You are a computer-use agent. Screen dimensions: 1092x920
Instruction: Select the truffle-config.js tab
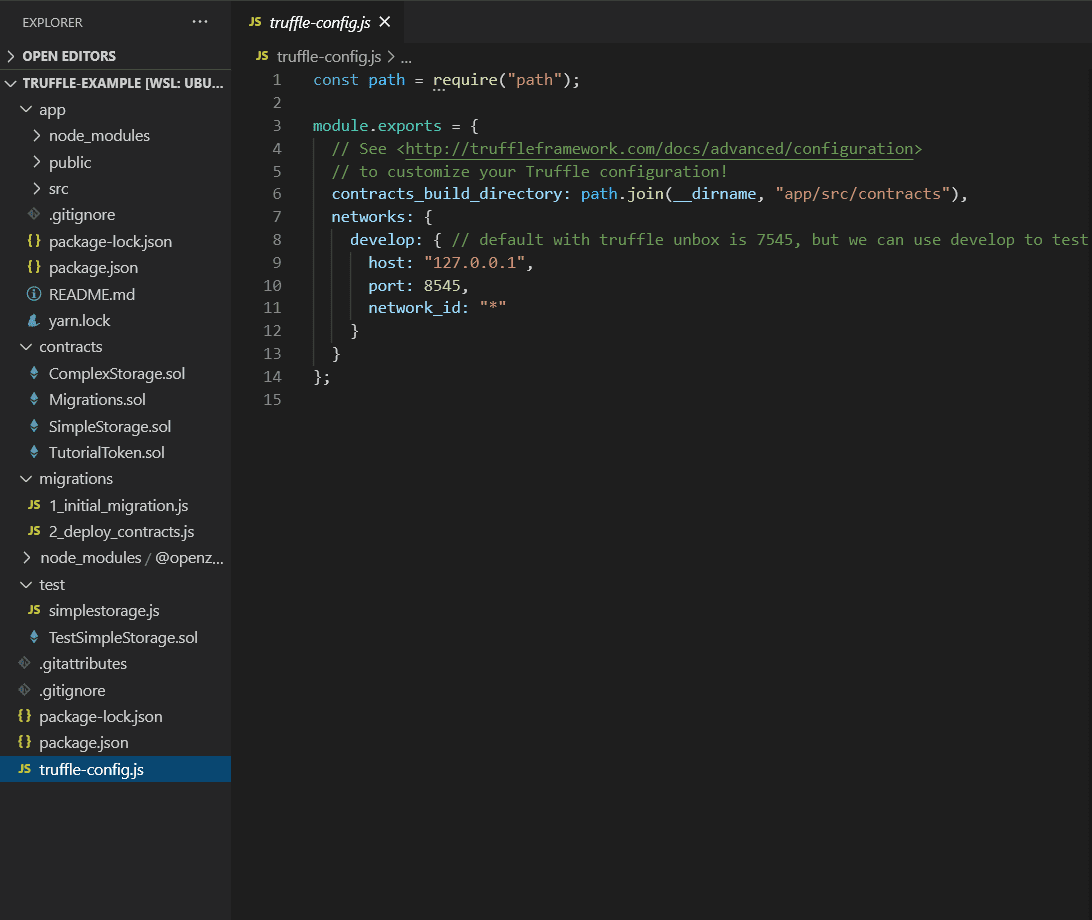(x=320, y=22)
